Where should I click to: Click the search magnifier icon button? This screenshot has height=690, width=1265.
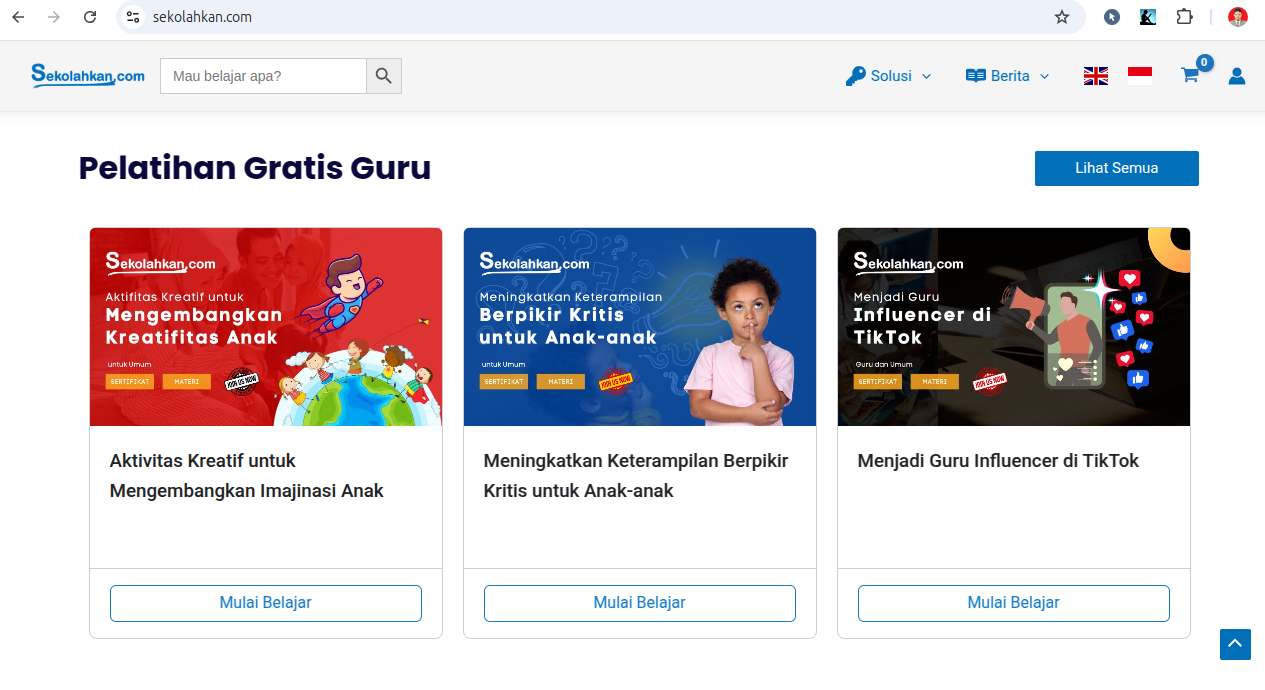[x=384, y=76]
